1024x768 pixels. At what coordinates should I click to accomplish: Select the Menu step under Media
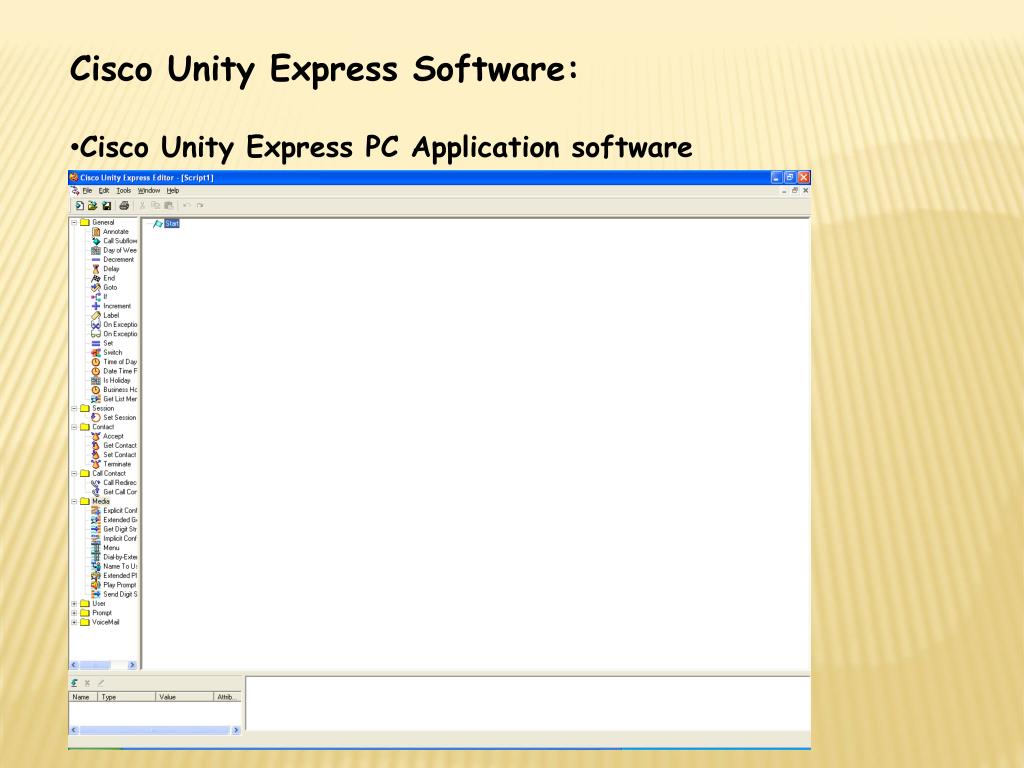pyautogui.click(x=106, y=548)
